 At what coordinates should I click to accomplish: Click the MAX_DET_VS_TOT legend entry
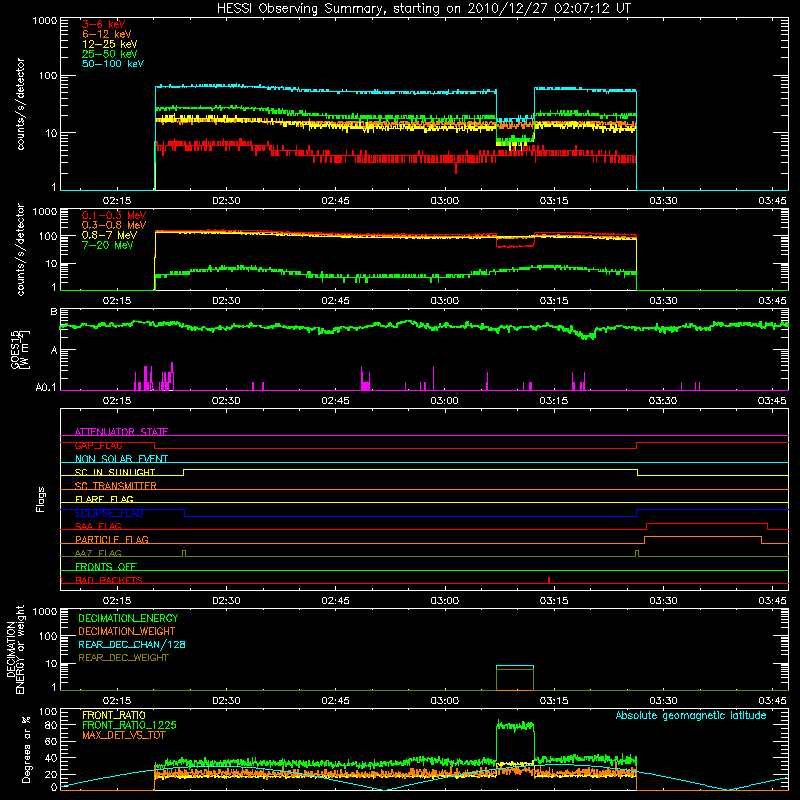click(123, 735)
